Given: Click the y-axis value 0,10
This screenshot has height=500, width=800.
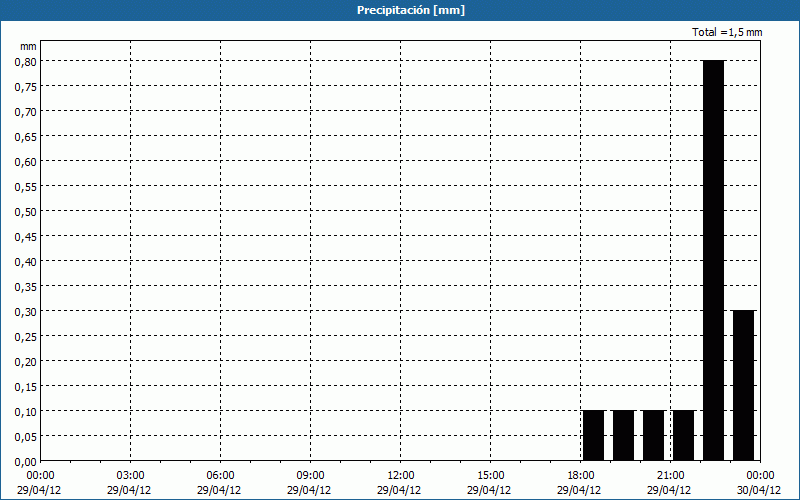Looking at the screenshot, I should 26,411.
